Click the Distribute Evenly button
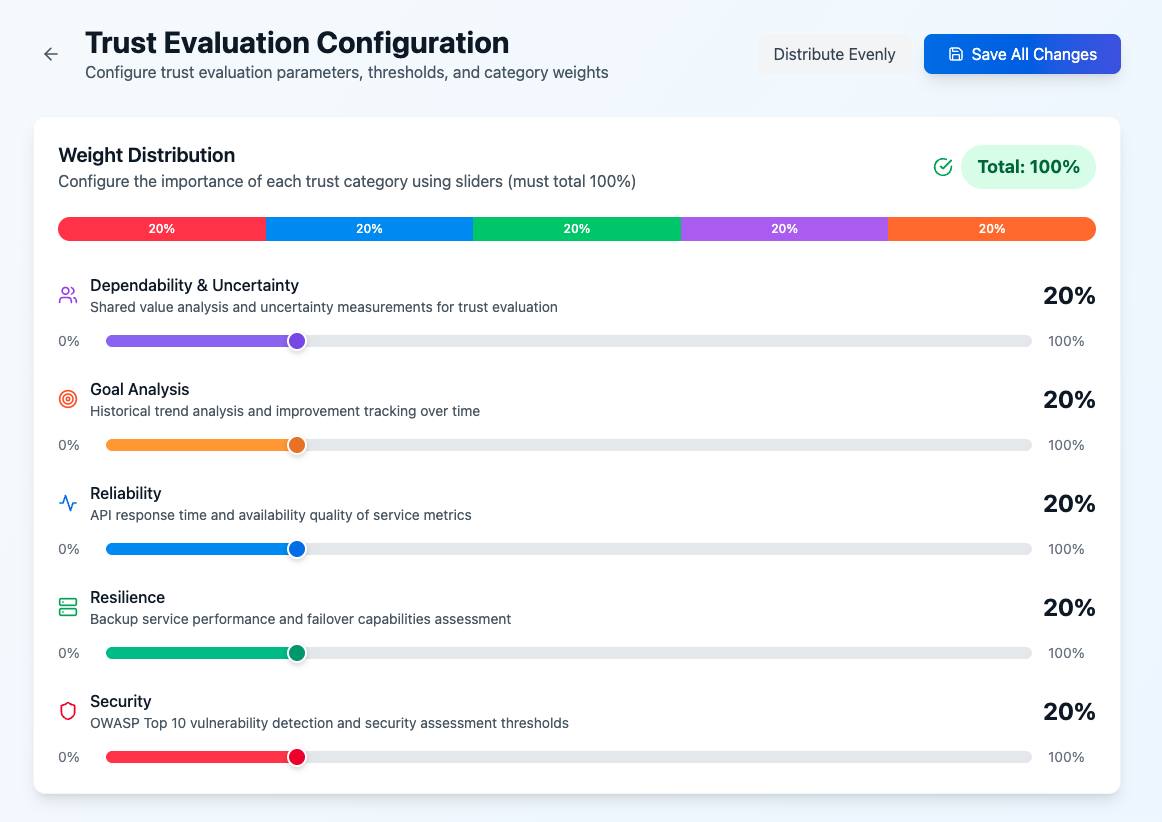 (x=835, y=54)
